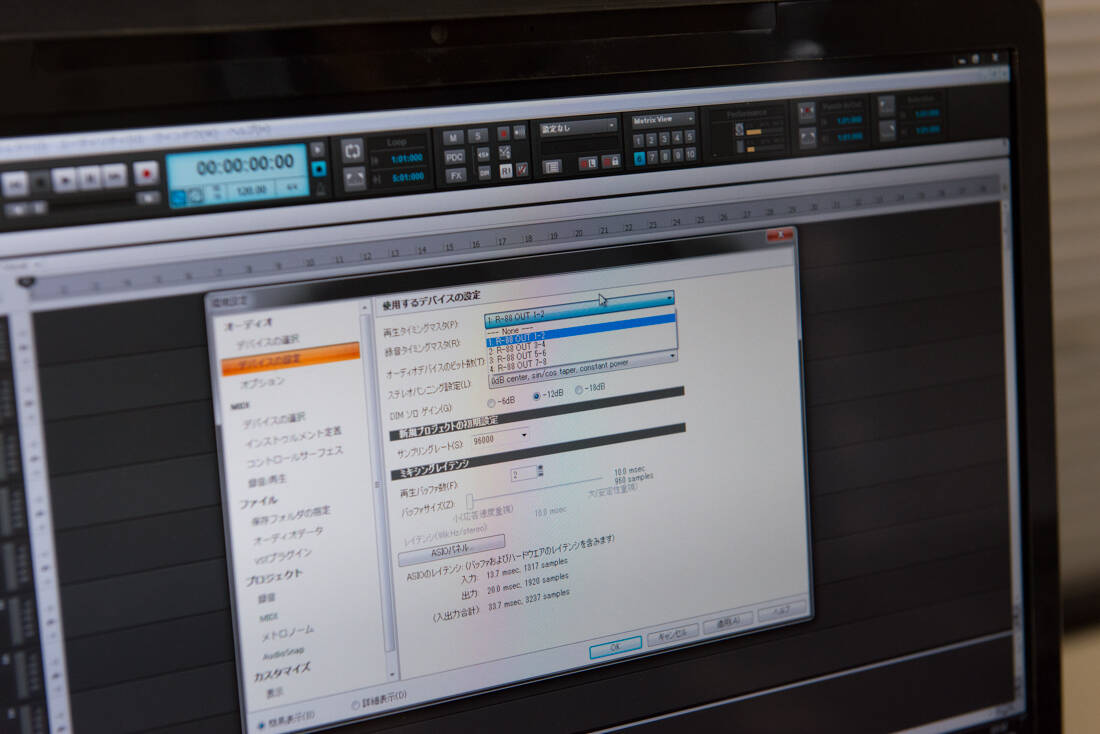Select screenset number 1

[x=638, y=141]
